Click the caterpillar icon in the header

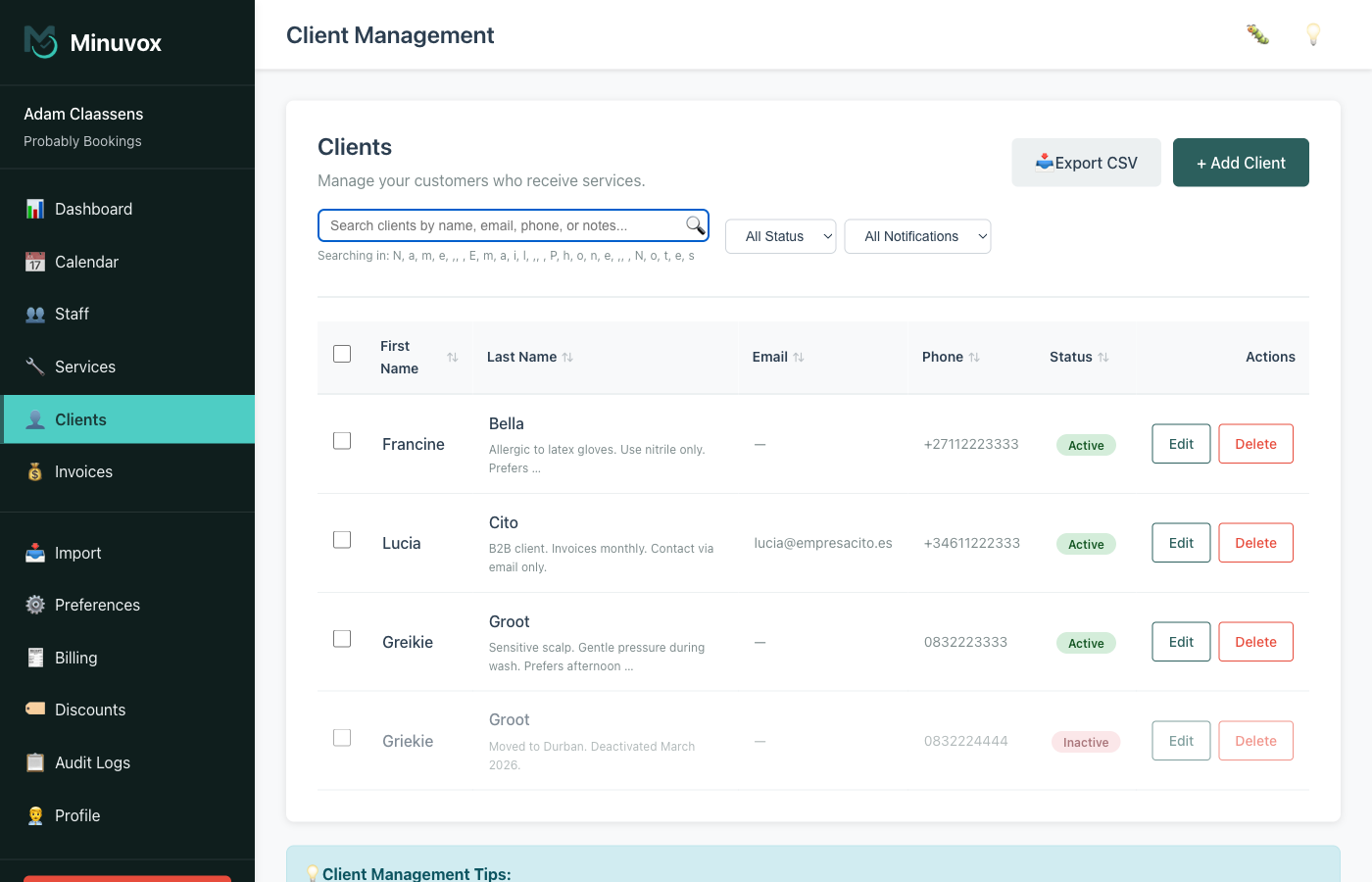tap(1257, 34)
